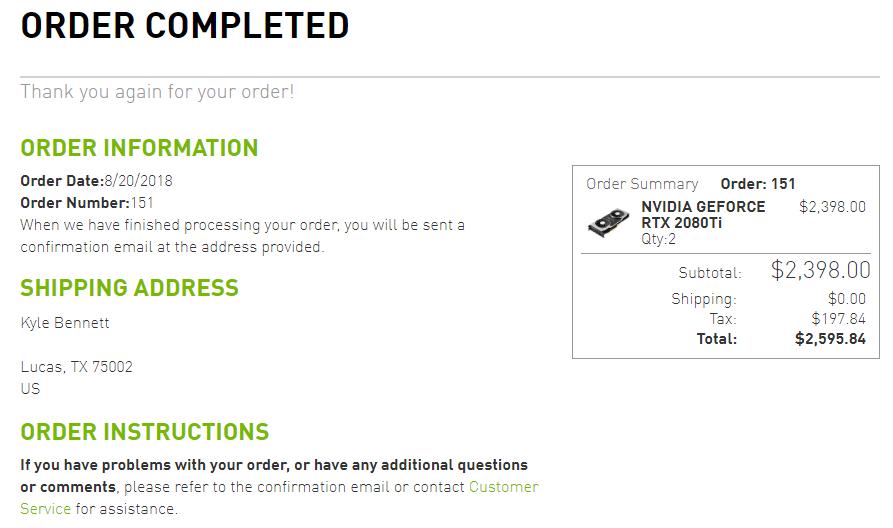893x528 pixels.
Task: Click the Qty:2 text under product
Action: pos(658,239)
